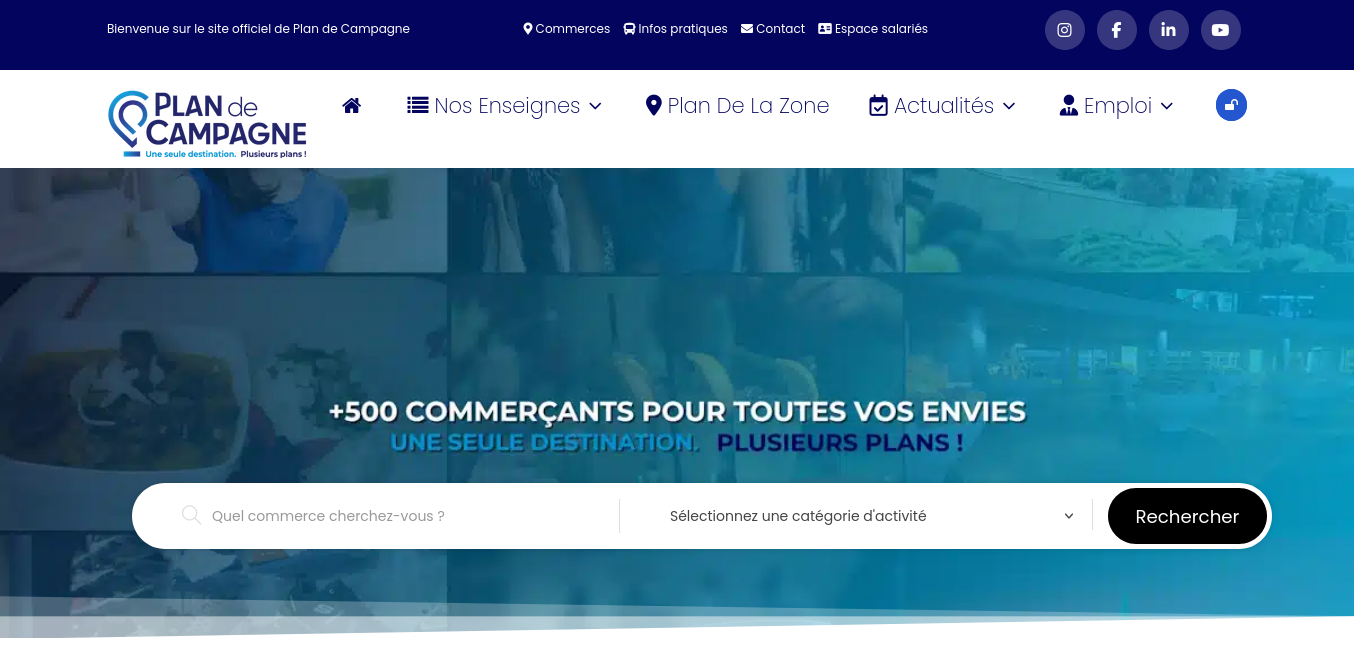Image resolution: width=1366 pixels, height=651 pixels.
Task: Click the Commerces top link
Action: [x=567, y=29]
